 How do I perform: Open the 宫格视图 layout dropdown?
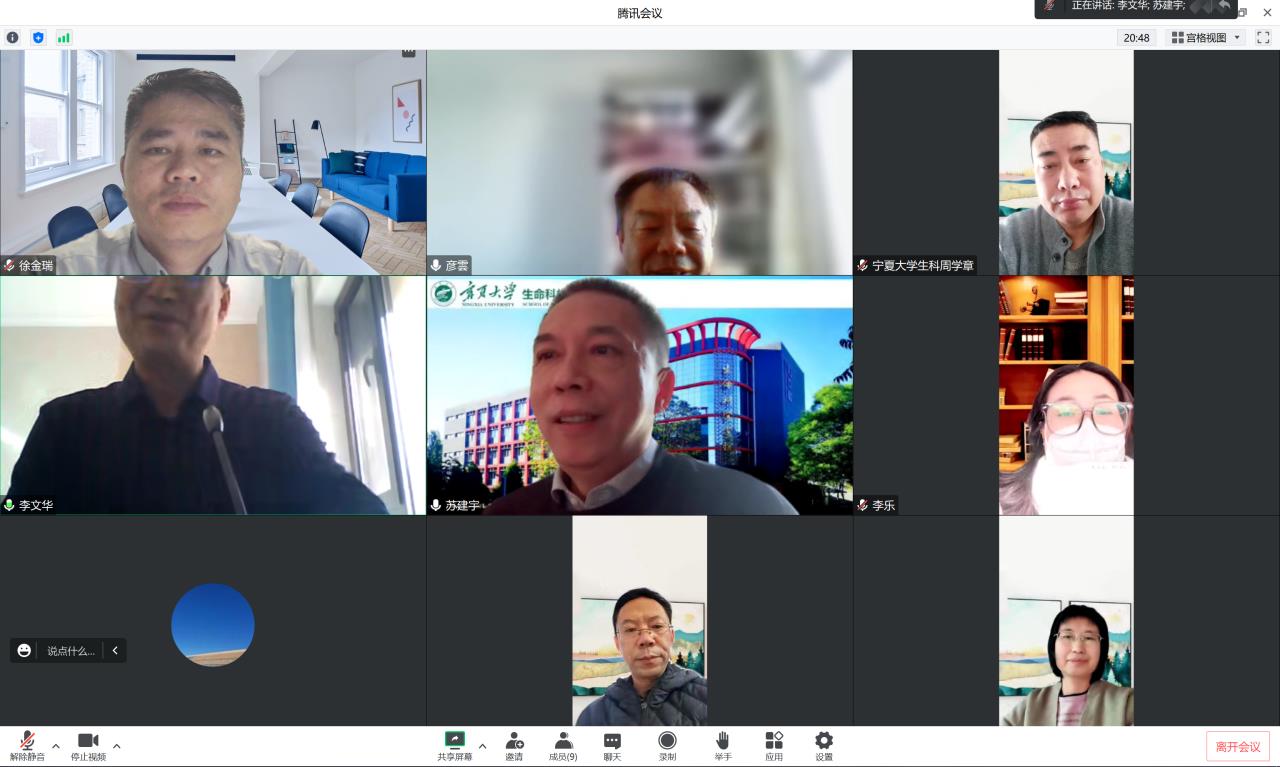click(x=1206, y=38)
